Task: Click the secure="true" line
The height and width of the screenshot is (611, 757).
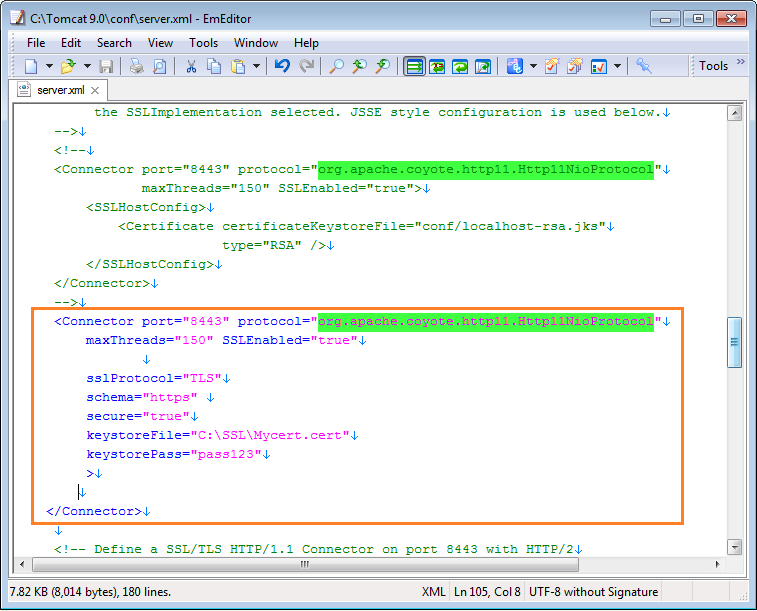Action: [x=138, y=417]
